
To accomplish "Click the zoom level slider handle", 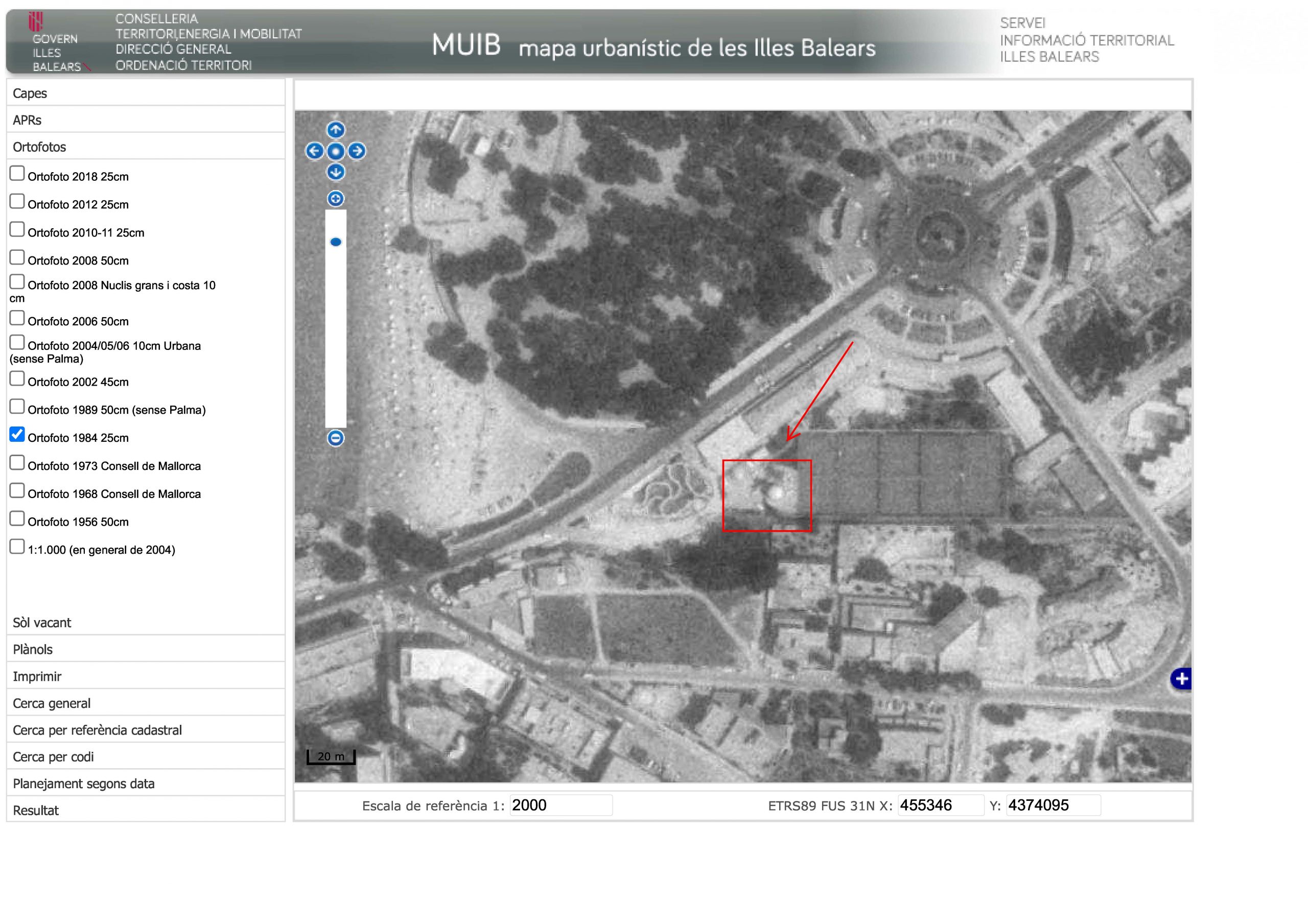I will click(x=336, y=242).
